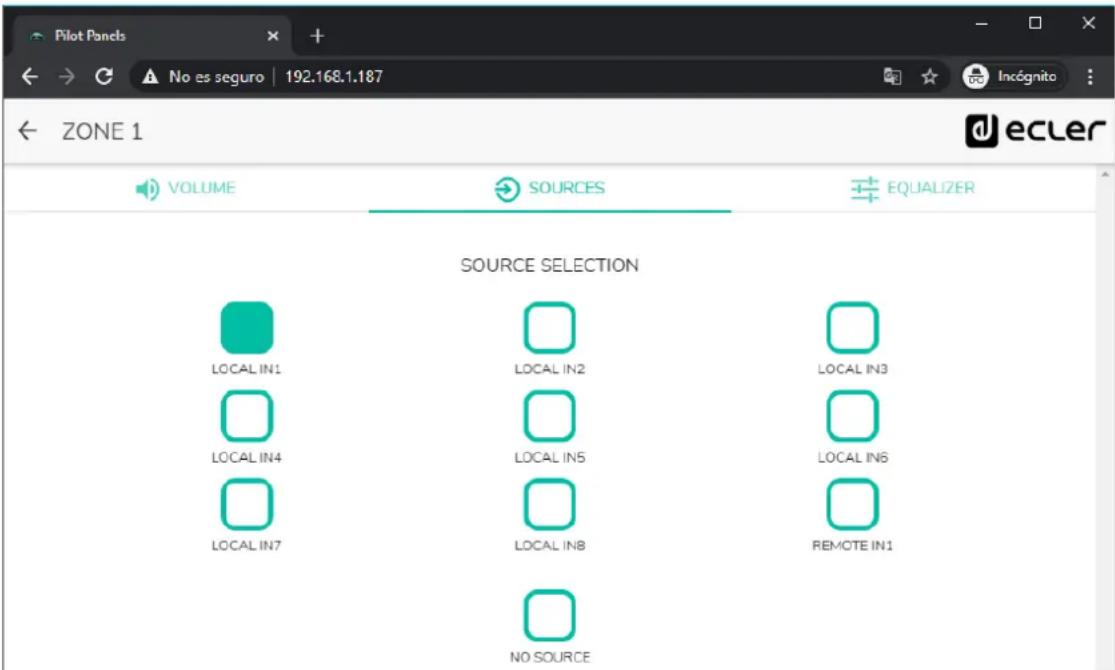Screen dimensions: 1115x670
Task: Click address bar URL 192.168.1.187
Action: click(x=334, y=76)
